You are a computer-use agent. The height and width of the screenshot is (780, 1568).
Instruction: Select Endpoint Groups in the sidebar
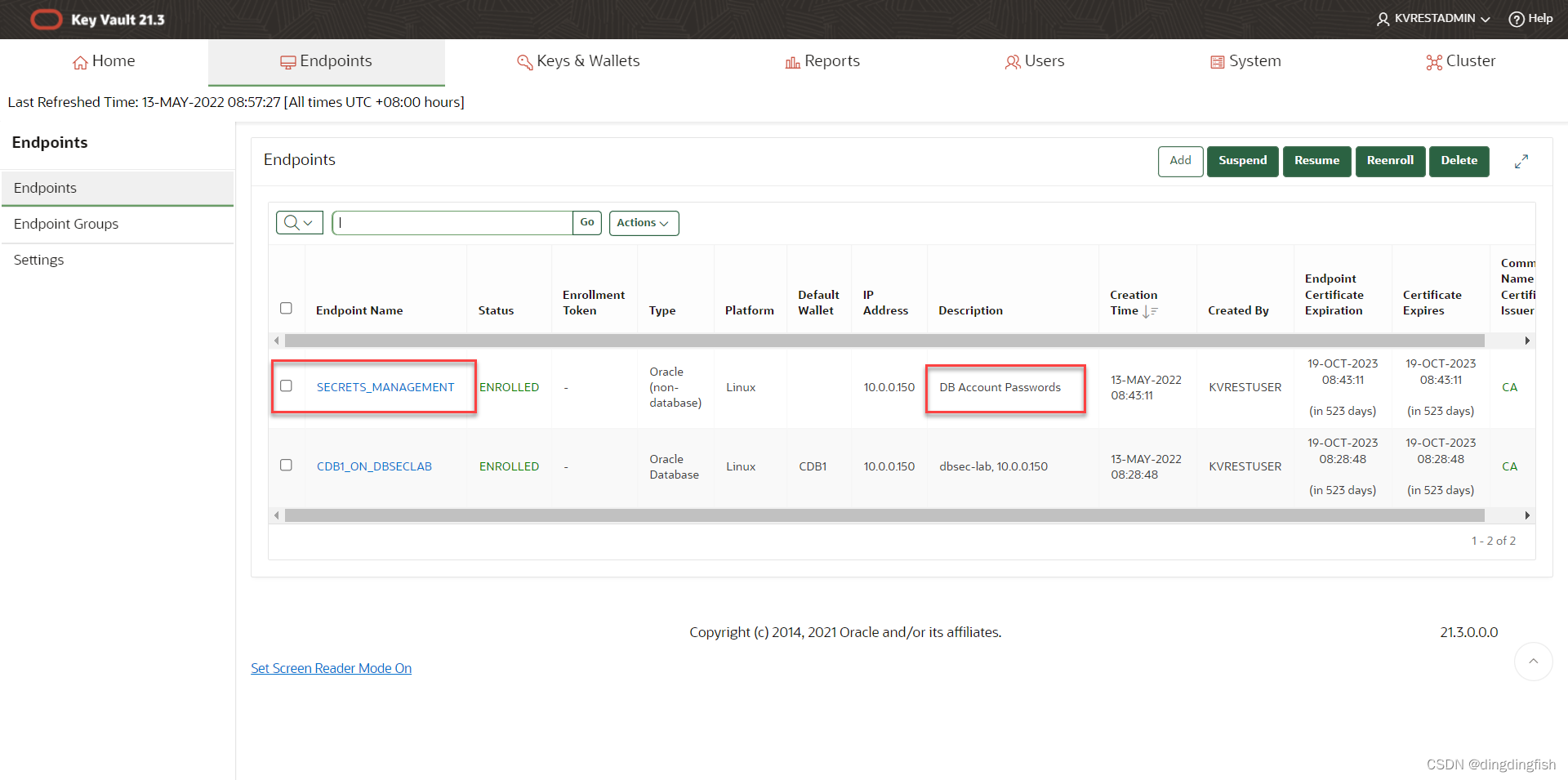pos(118,224)
